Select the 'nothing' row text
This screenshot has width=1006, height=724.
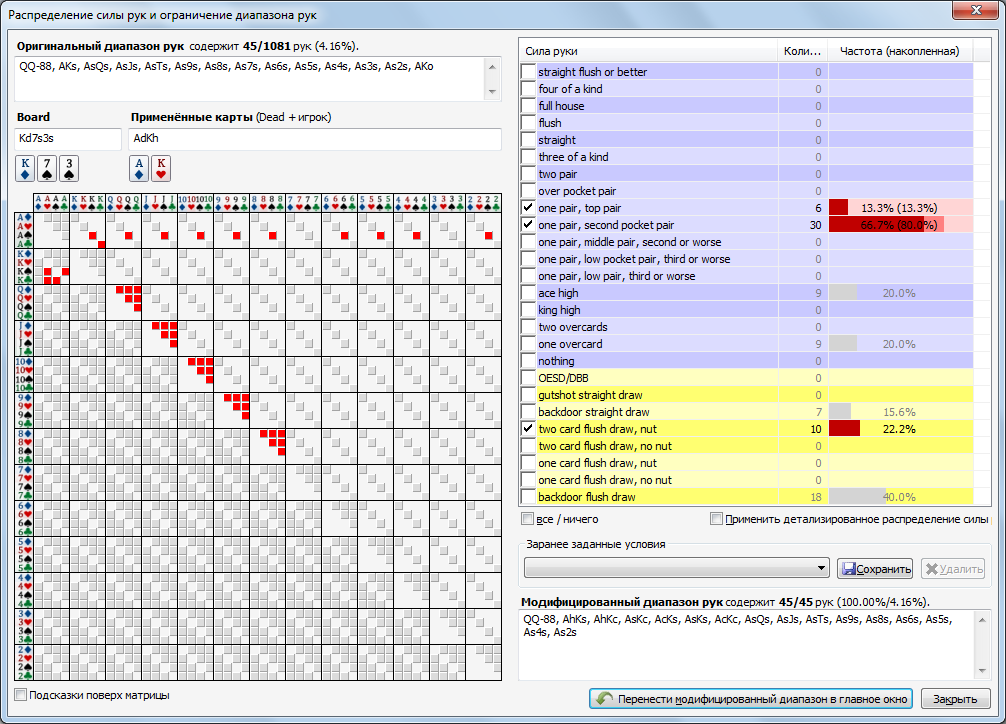[x=556, y=361]
